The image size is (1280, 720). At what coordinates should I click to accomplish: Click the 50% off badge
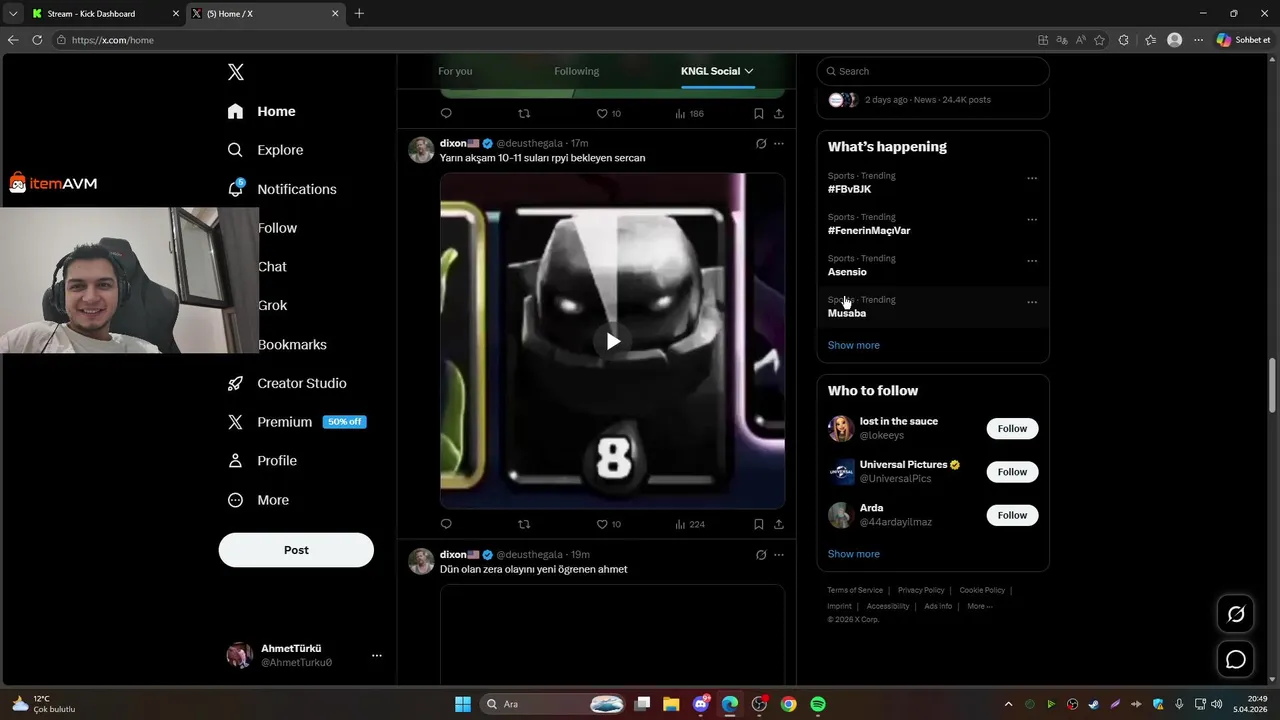[345, 422]
